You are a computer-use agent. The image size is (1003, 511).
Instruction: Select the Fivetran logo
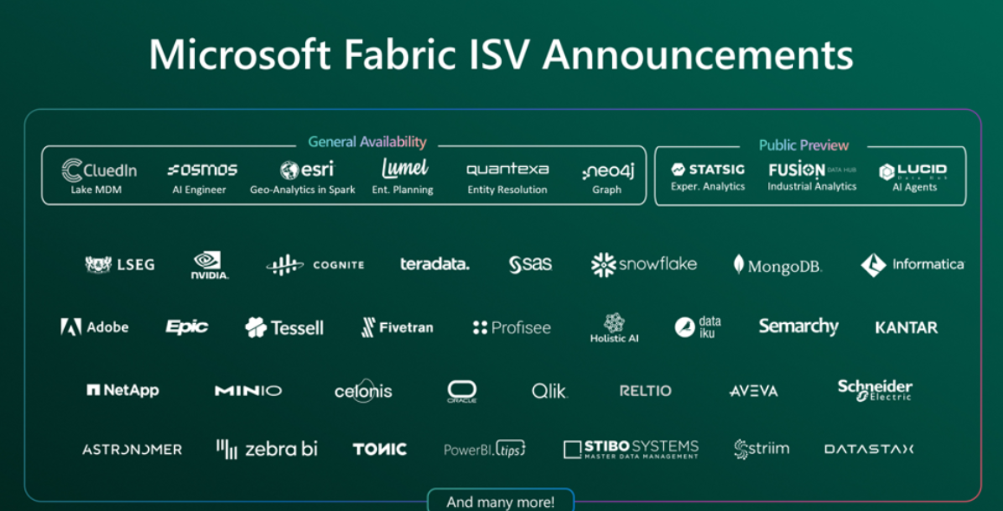click(x=397, y=327)
